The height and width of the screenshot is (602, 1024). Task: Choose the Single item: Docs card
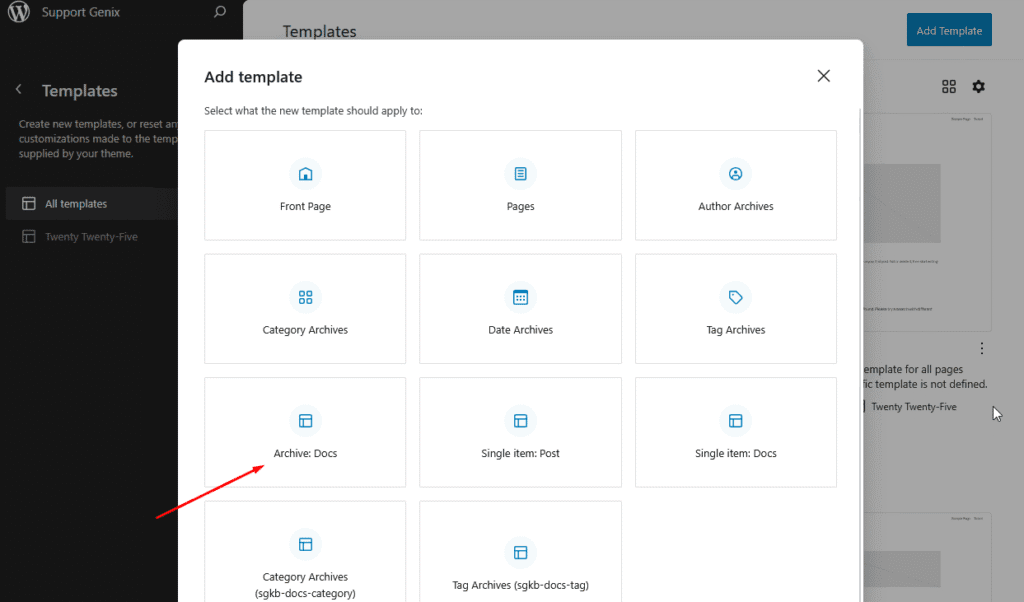(x=735, y=432)
